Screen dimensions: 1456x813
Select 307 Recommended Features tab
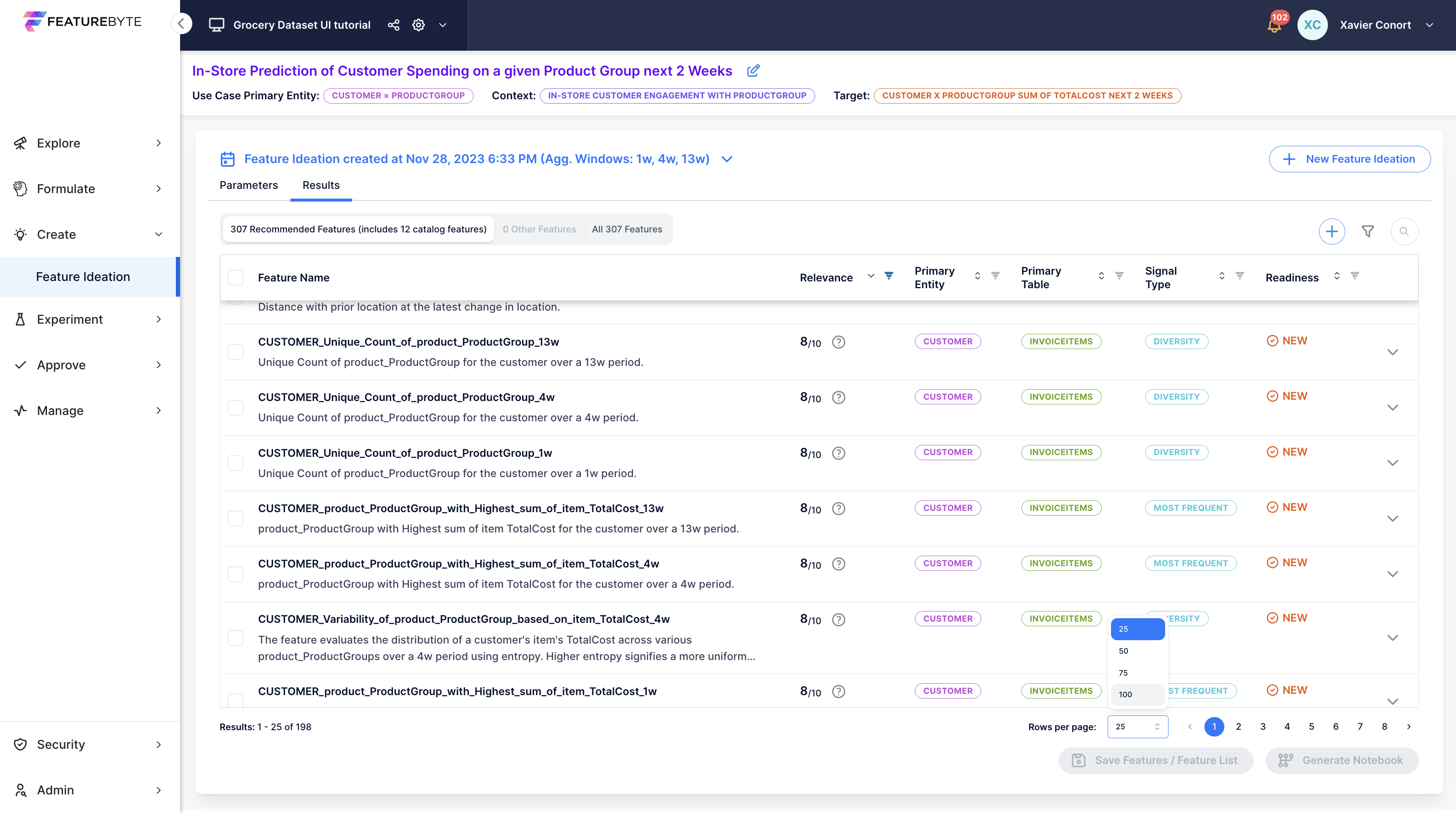click(359, 229)
